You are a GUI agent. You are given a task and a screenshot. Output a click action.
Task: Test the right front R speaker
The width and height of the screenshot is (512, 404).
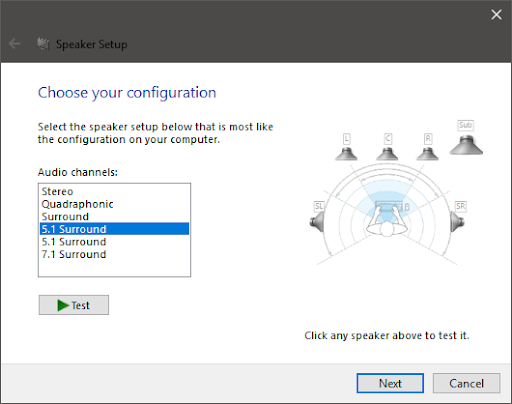[x=428, y=154]
